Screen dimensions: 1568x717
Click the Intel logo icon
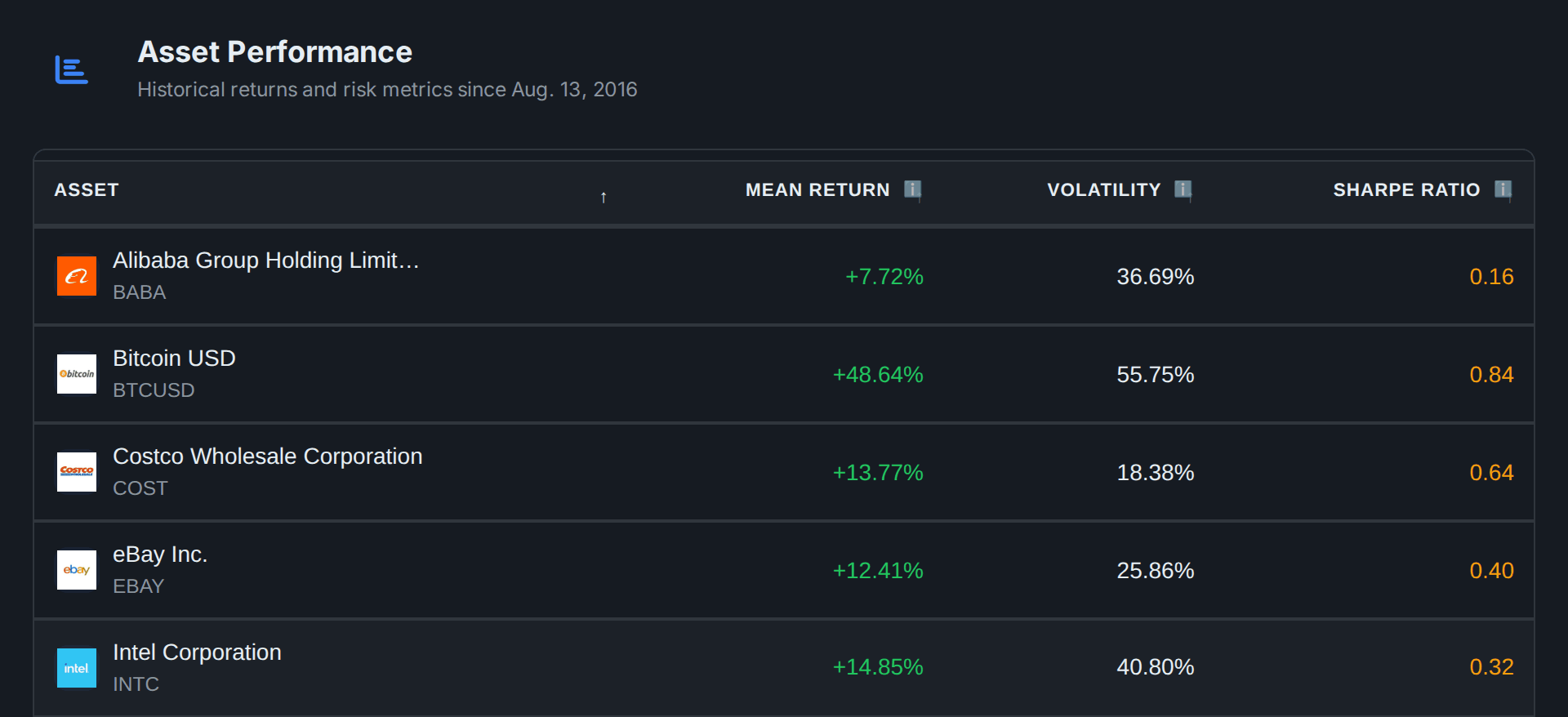tap(77, 668)
